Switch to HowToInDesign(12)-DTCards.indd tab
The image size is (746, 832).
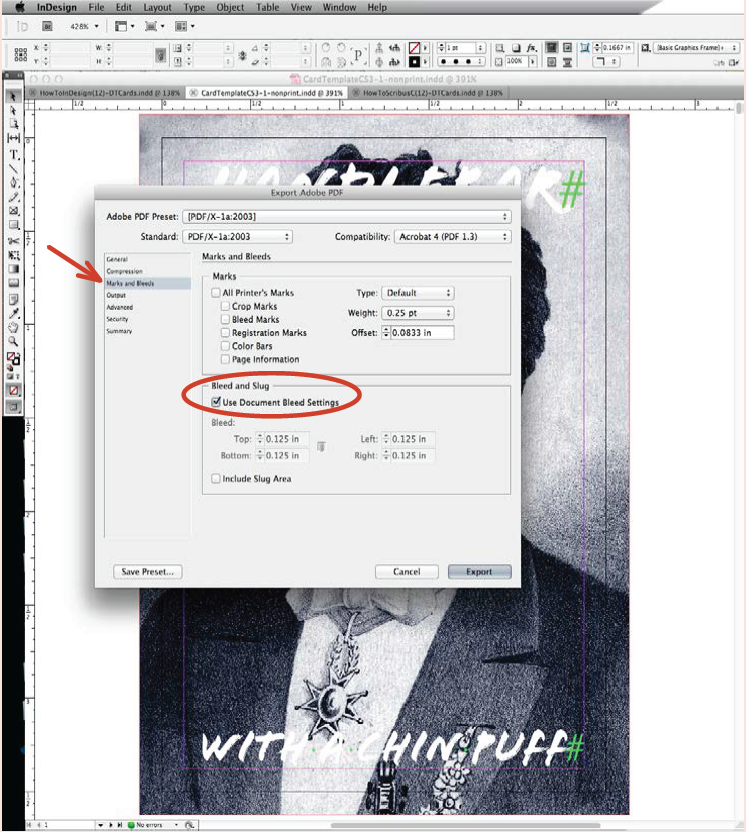[x=105, y=93]
